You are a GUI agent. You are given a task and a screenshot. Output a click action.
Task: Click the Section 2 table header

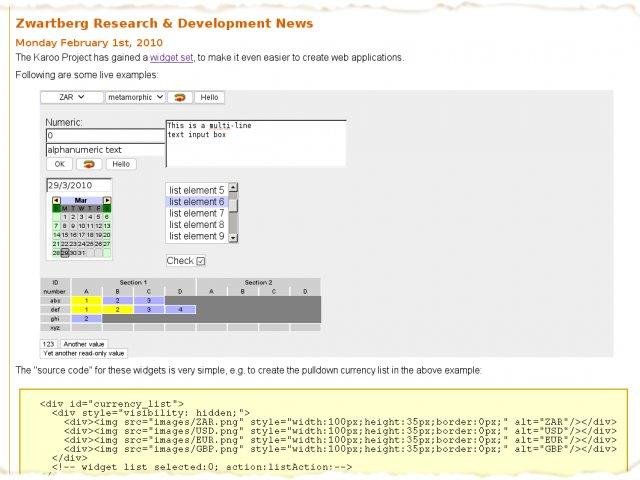(258, 282)
